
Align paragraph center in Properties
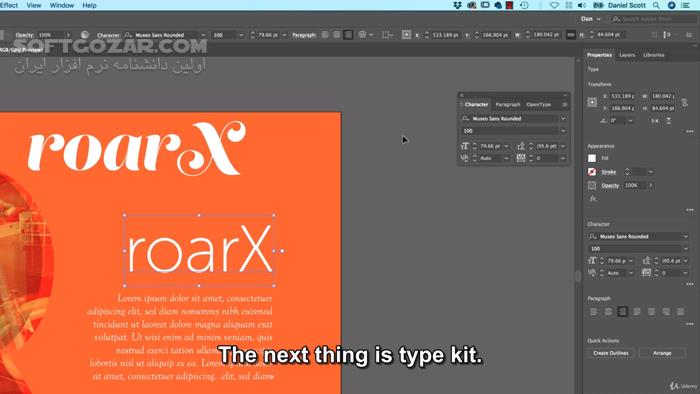(608, 311)
